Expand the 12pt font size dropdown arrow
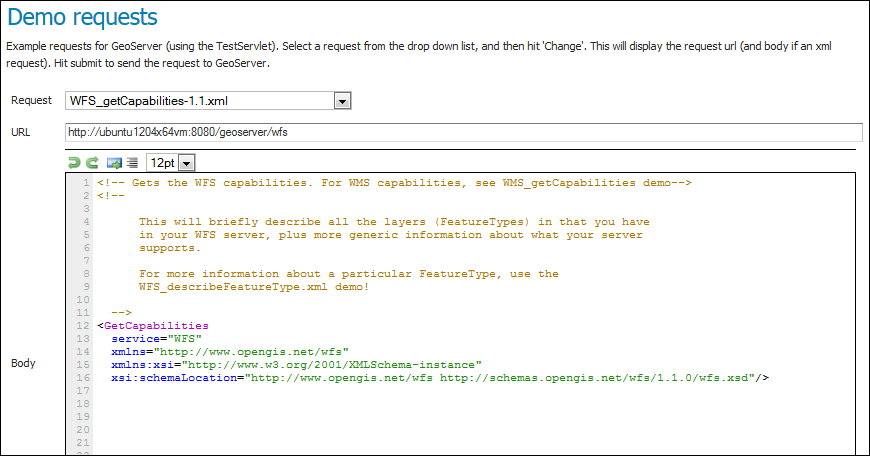 coord(187,163)
